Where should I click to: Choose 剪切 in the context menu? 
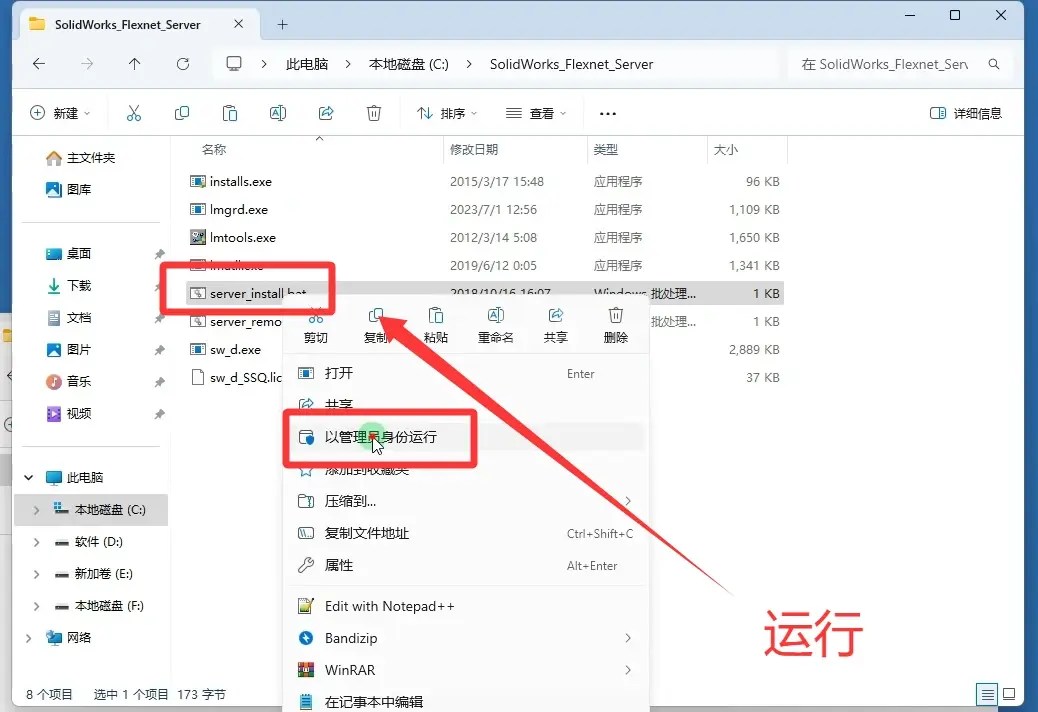click(x=316, y=325)
